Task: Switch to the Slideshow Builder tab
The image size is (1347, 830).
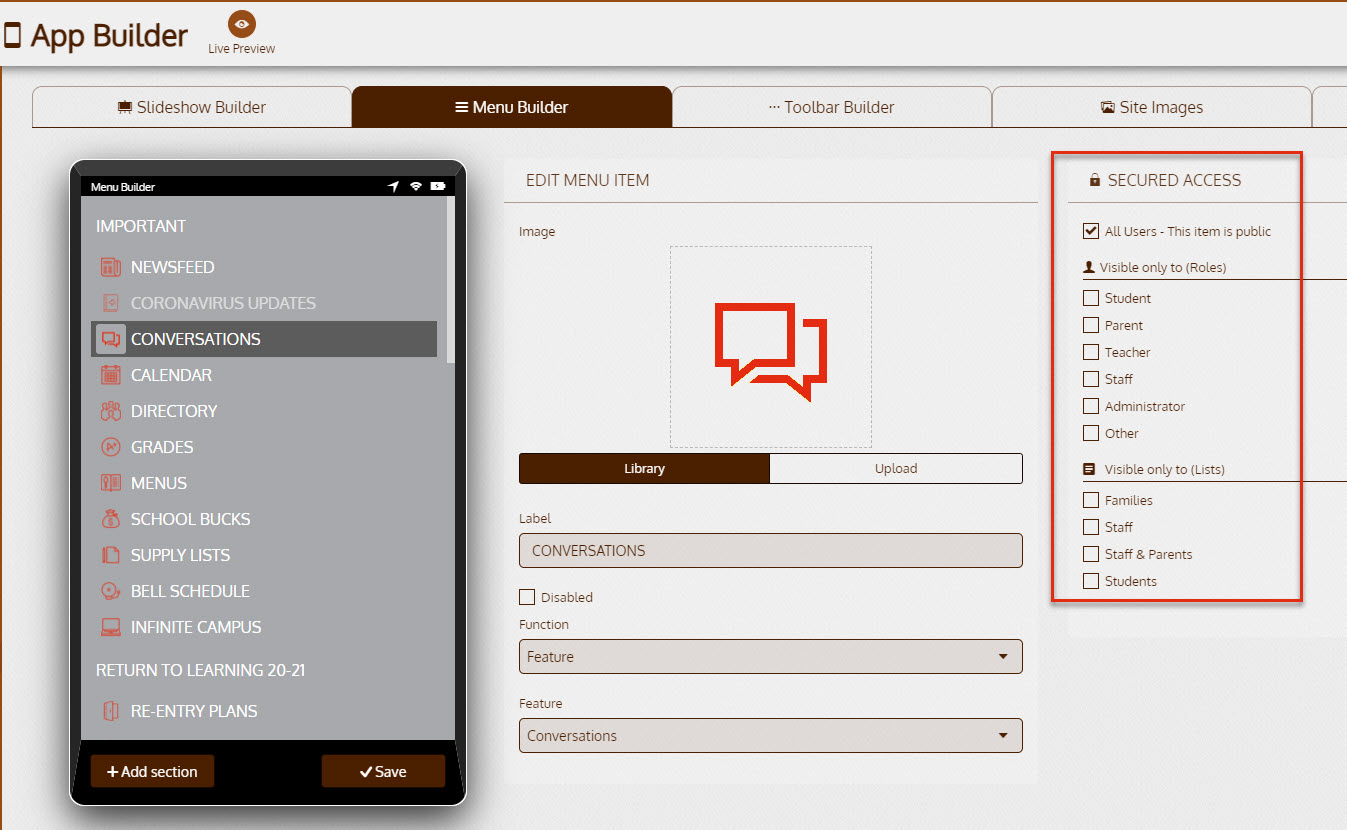Action: coord(192,107)
